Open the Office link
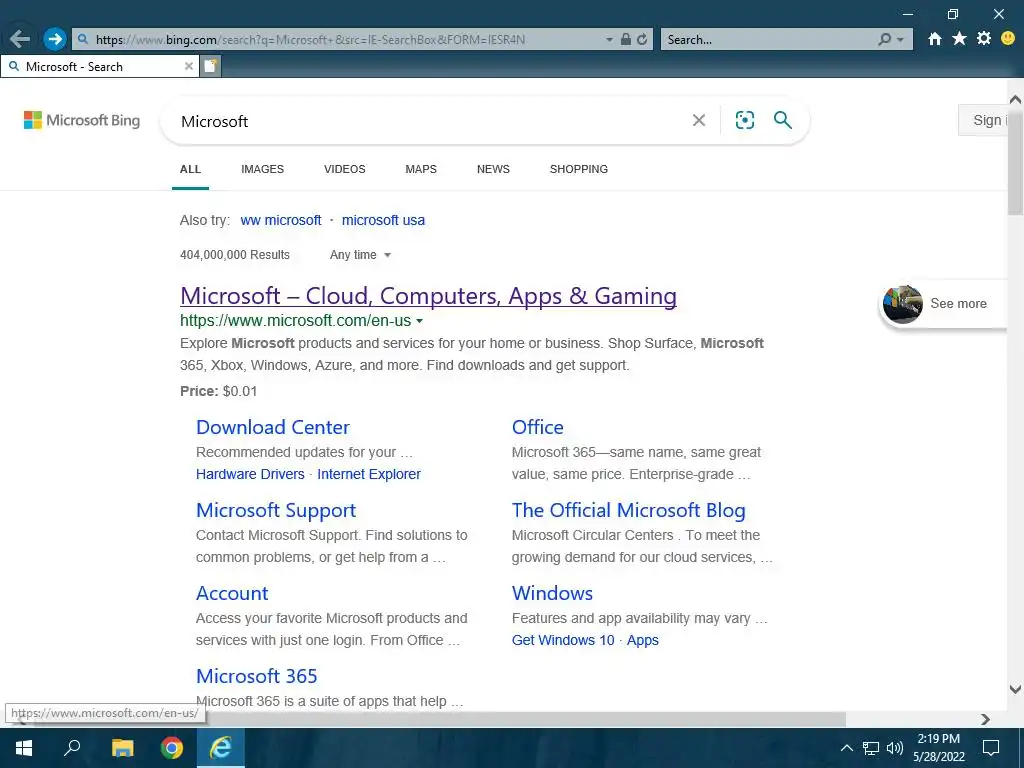1024x768 pixels. coord(537,427)
